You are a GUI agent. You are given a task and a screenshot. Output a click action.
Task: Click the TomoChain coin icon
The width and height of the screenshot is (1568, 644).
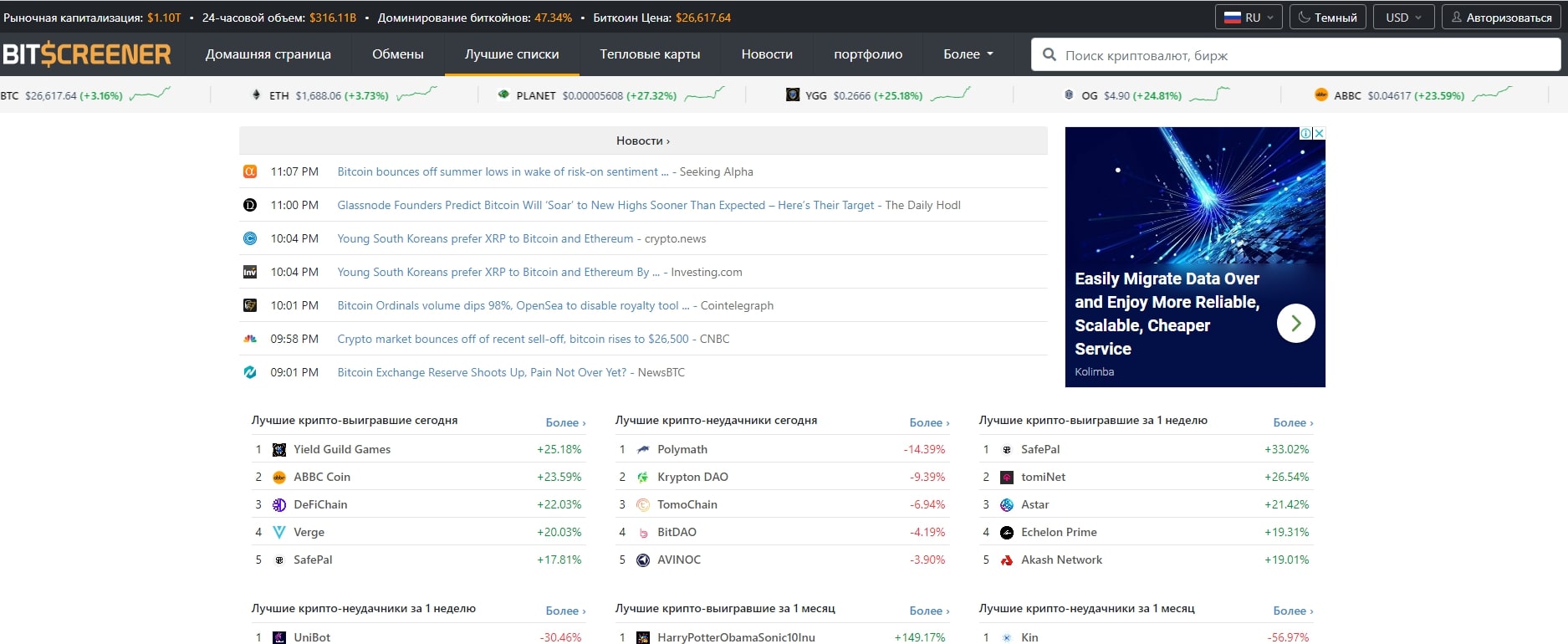point(643,505)
